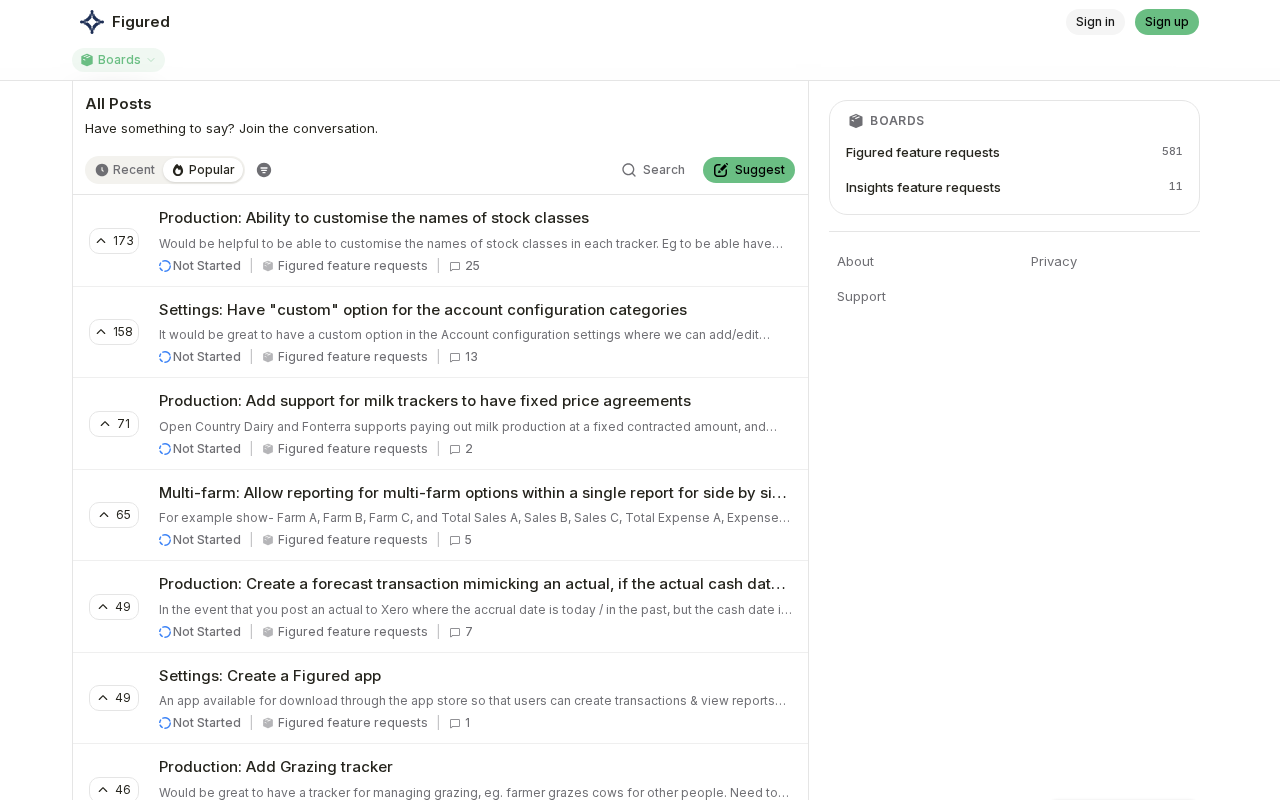The height and width of the screenshot is (800, 1280).
Task: Select the Popular sort tab
Action: coord(203,170)
